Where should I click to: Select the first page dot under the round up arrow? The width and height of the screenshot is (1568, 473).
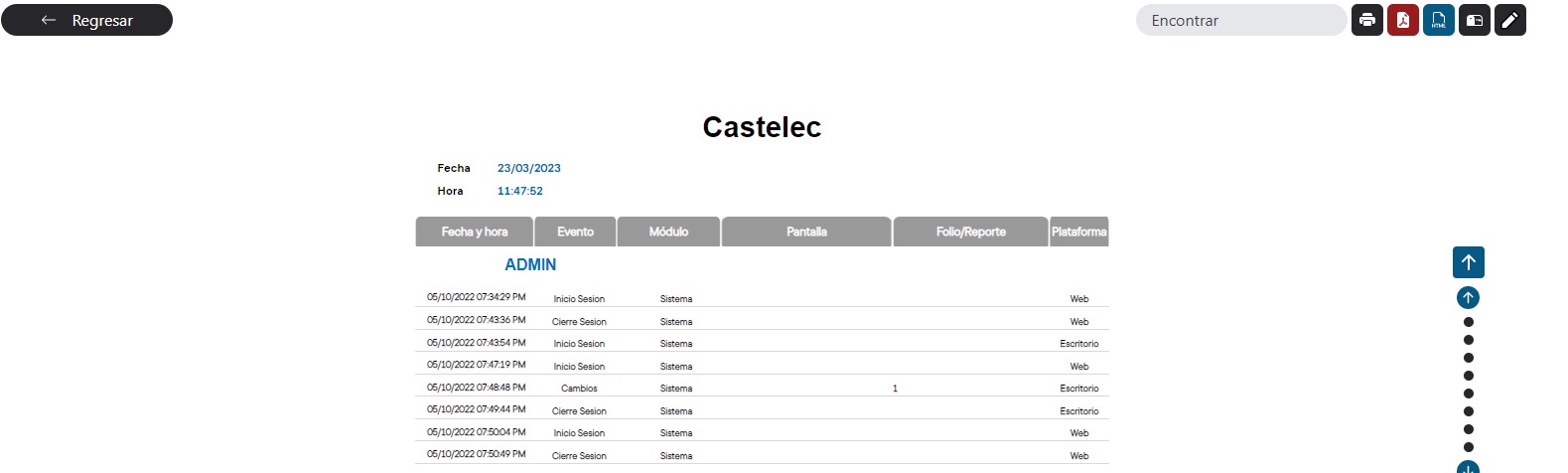point(1469,322)
